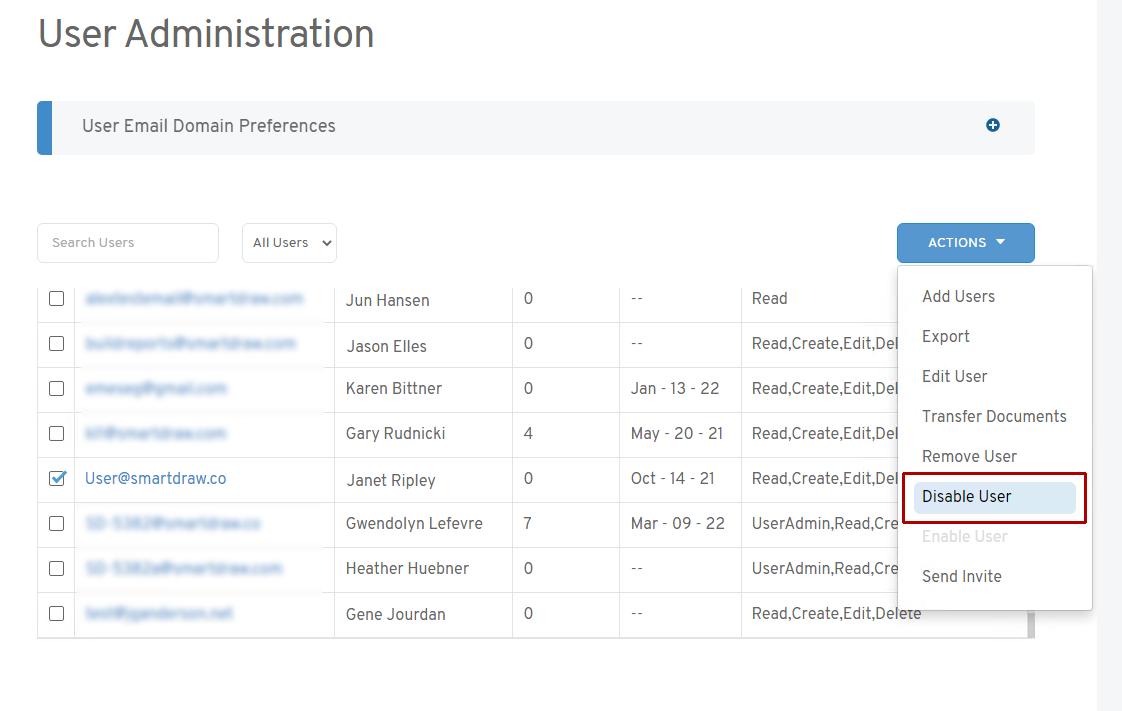
Task: Click Disable User in the dropdown
Action: (x=966, y=496)
